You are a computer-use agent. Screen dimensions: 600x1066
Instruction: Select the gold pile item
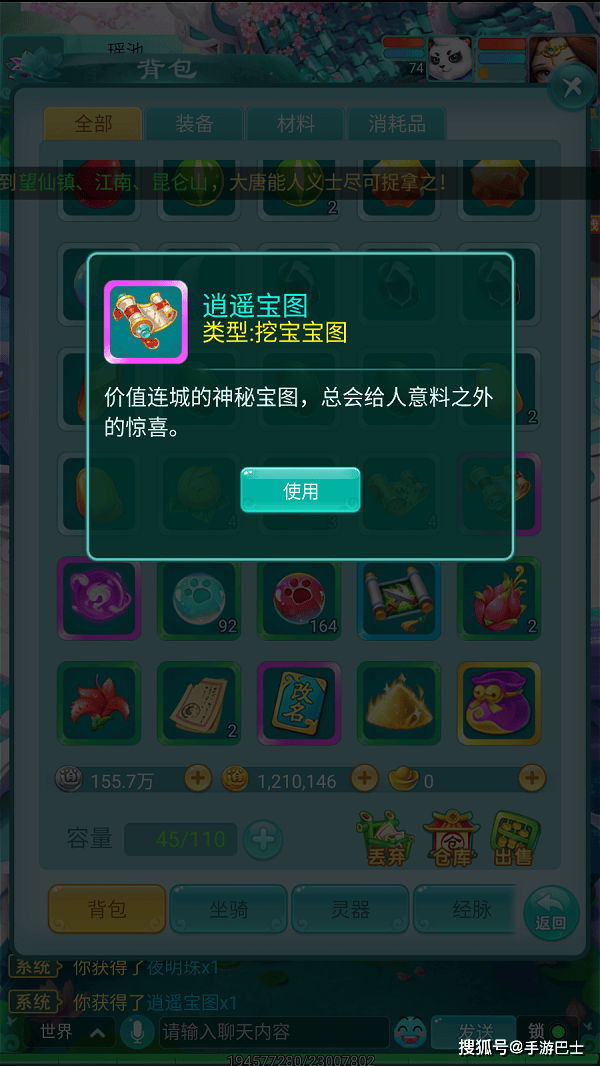(399, 704)
